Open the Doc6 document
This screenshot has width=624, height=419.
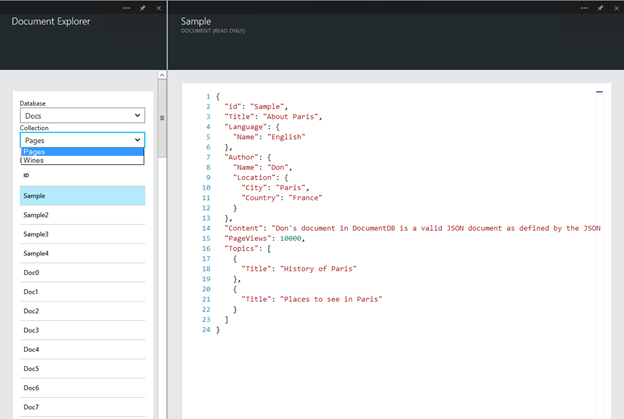pos(82,388)
